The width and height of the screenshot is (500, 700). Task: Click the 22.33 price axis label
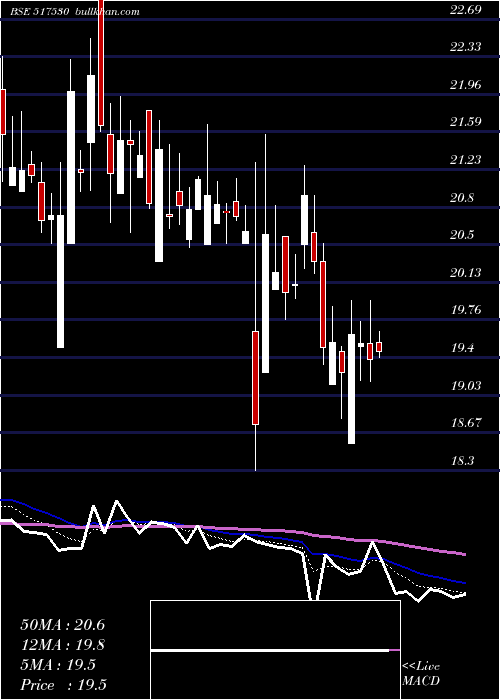coord(466,47)
